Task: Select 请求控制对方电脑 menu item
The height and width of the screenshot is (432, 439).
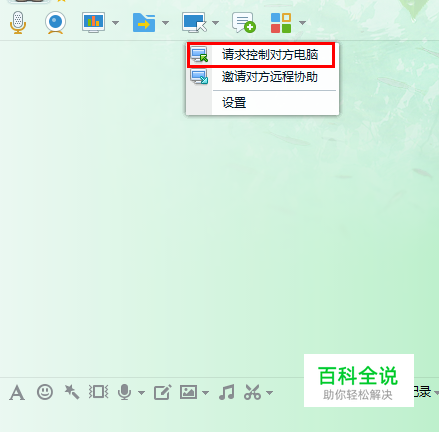Action: [261, 55]
